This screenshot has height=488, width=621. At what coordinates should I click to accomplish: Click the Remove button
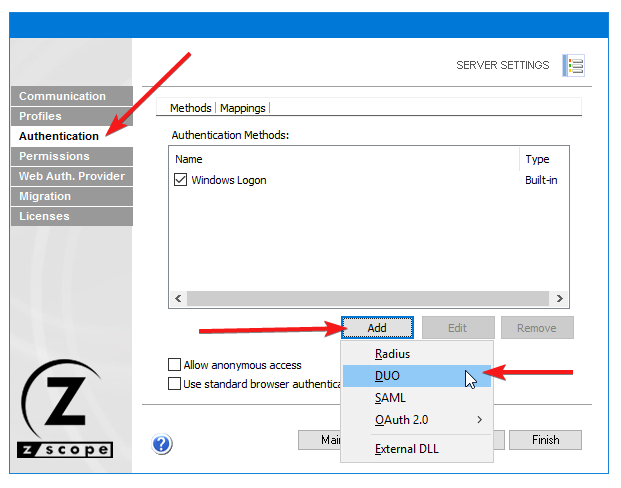click(x=537, y=328)
